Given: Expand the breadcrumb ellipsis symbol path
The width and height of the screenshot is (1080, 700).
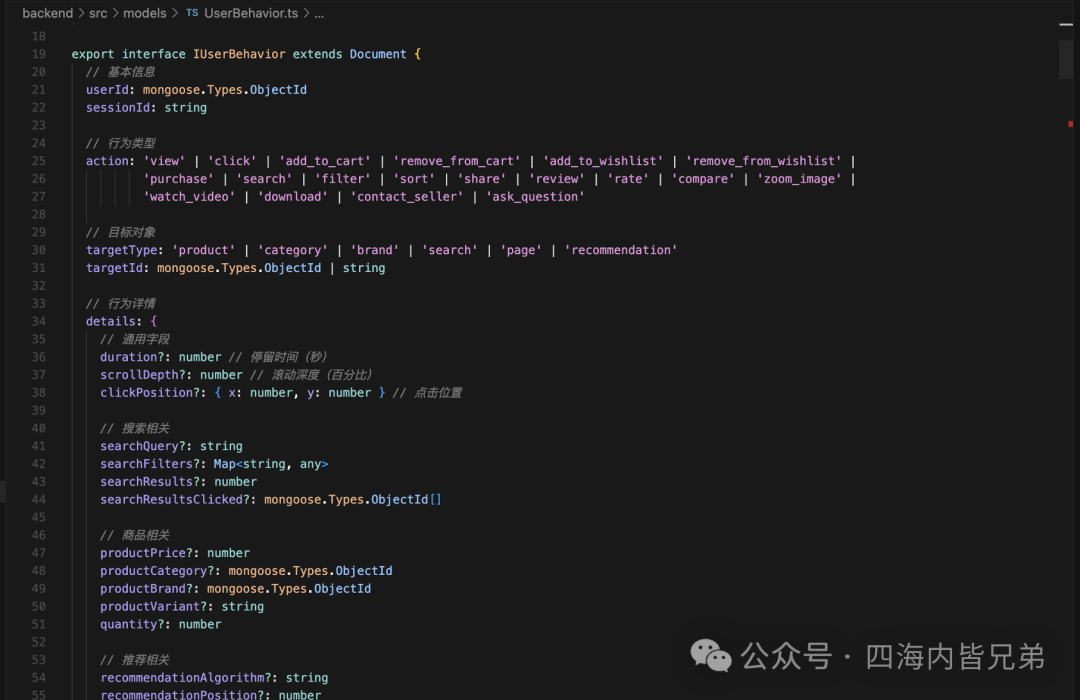Looking at the screenshot, I should [319, 13].
